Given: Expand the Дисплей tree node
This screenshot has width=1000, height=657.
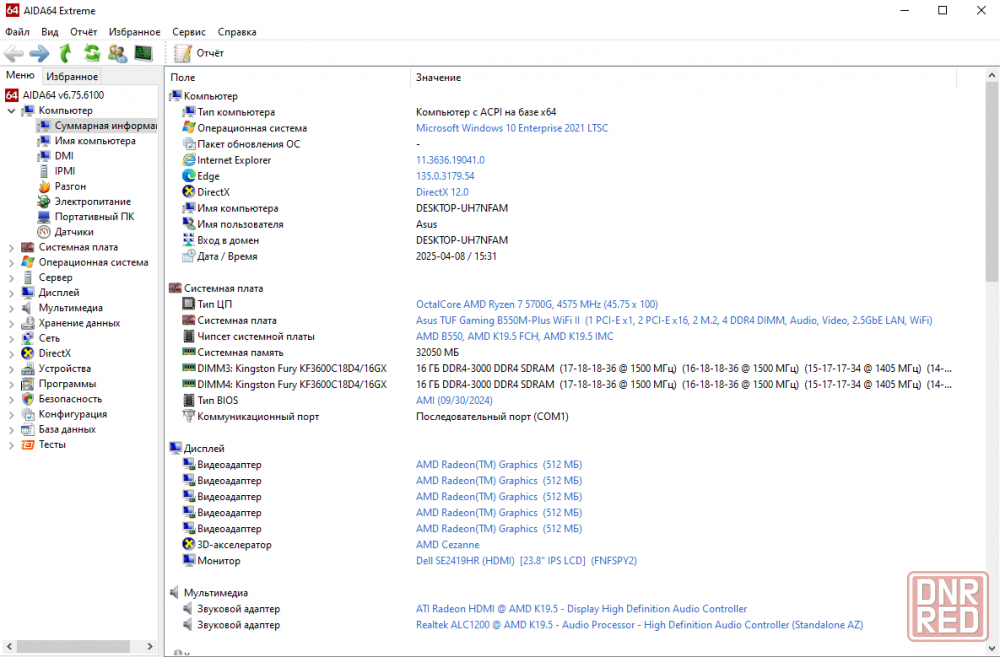Looking at the screenshot, I should 11,293.
